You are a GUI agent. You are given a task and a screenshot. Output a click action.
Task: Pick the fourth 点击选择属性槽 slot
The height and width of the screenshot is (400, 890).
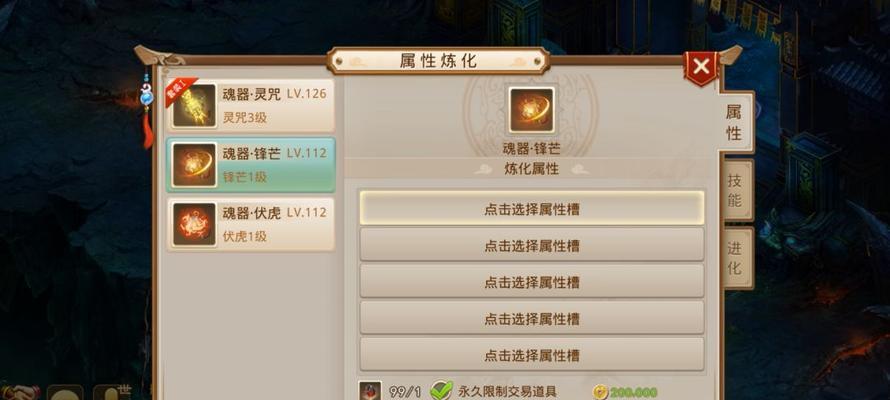pos(532,318)
